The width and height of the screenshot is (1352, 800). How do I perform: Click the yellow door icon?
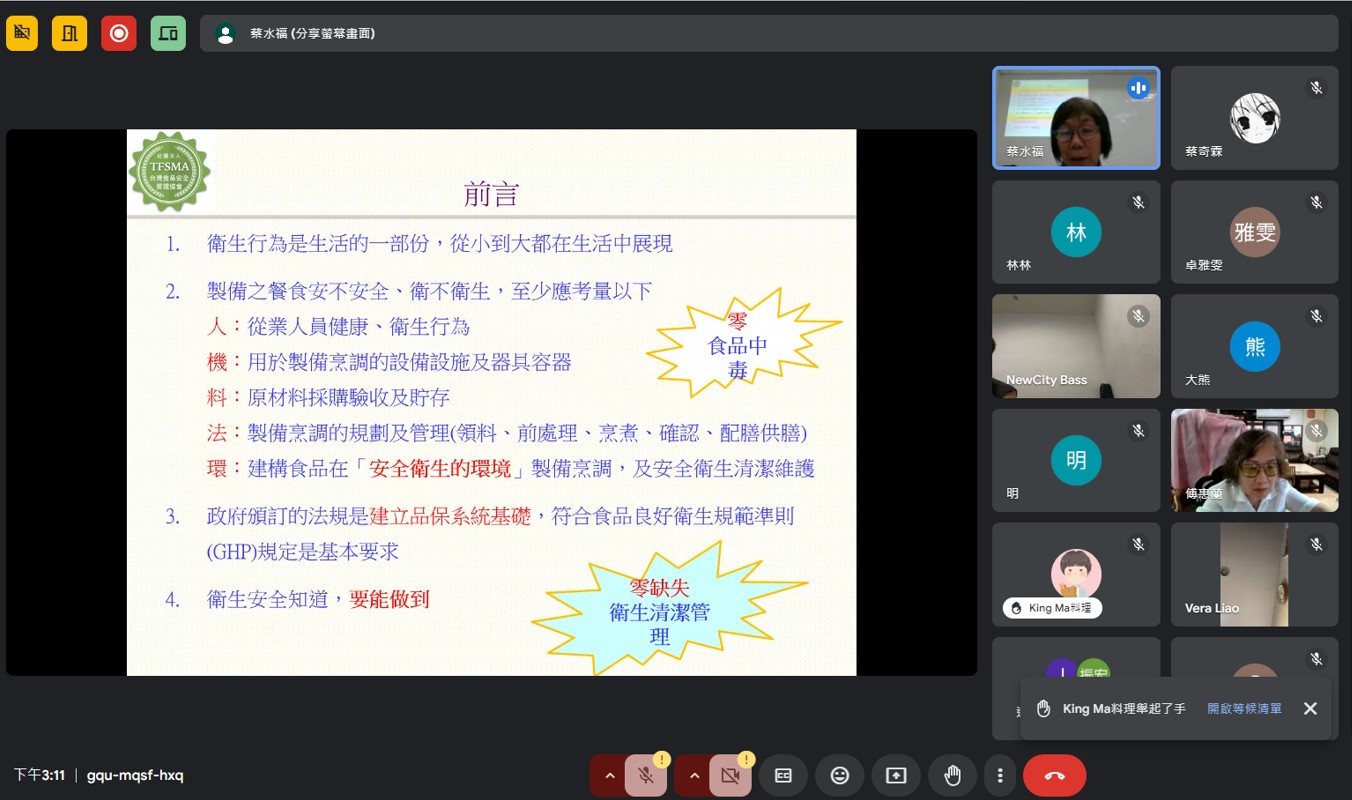[70, 34]
